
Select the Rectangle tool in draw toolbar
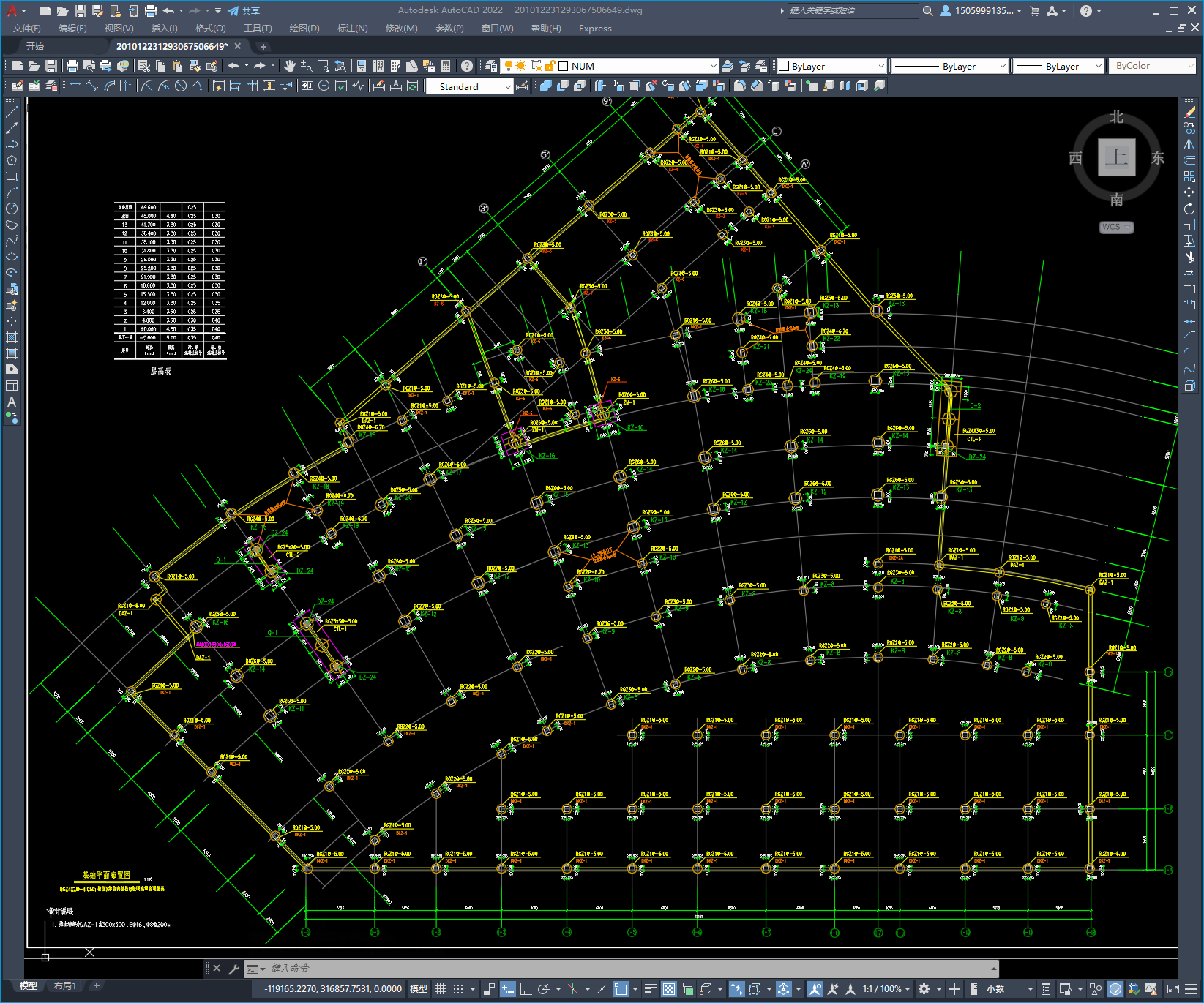[x=12, y=176]
